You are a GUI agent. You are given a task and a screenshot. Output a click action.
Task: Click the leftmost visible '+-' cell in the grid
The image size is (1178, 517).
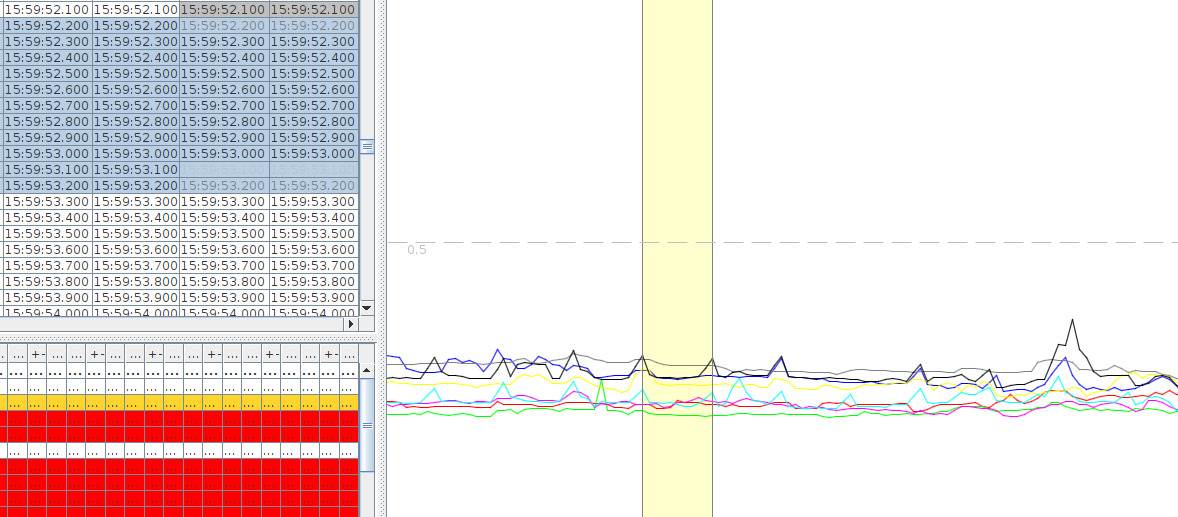(x=38, y=354)
